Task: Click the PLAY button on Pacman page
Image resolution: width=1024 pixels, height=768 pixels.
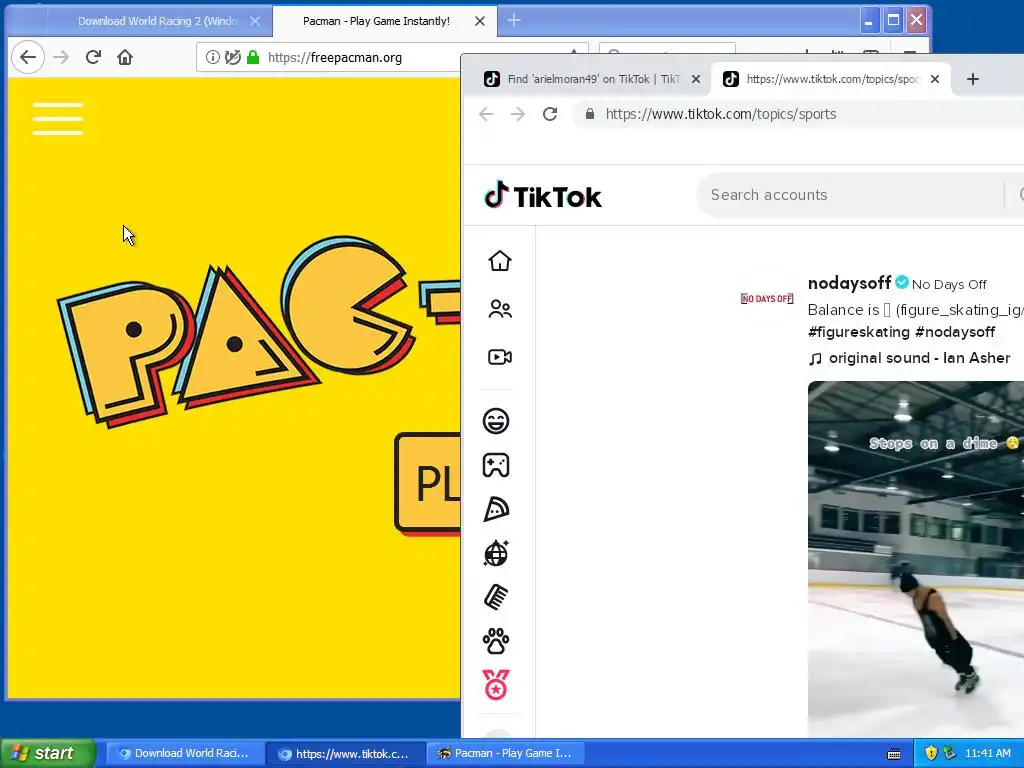Action: click(x=428, y=483)
